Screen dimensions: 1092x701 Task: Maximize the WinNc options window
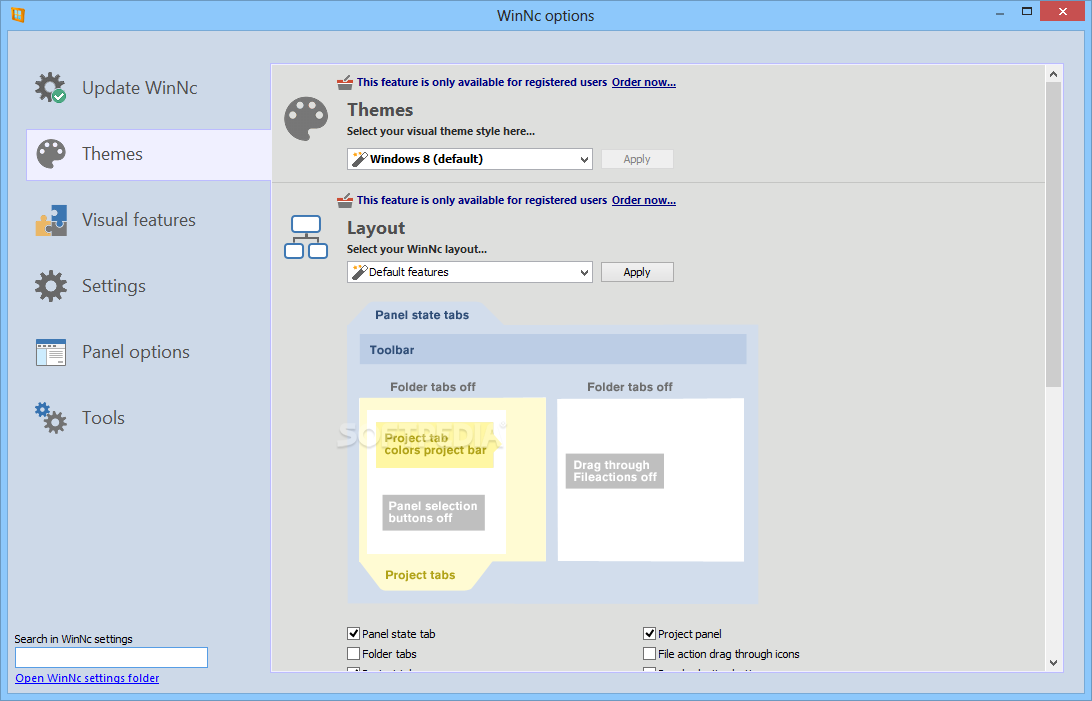pos(1027,11)
